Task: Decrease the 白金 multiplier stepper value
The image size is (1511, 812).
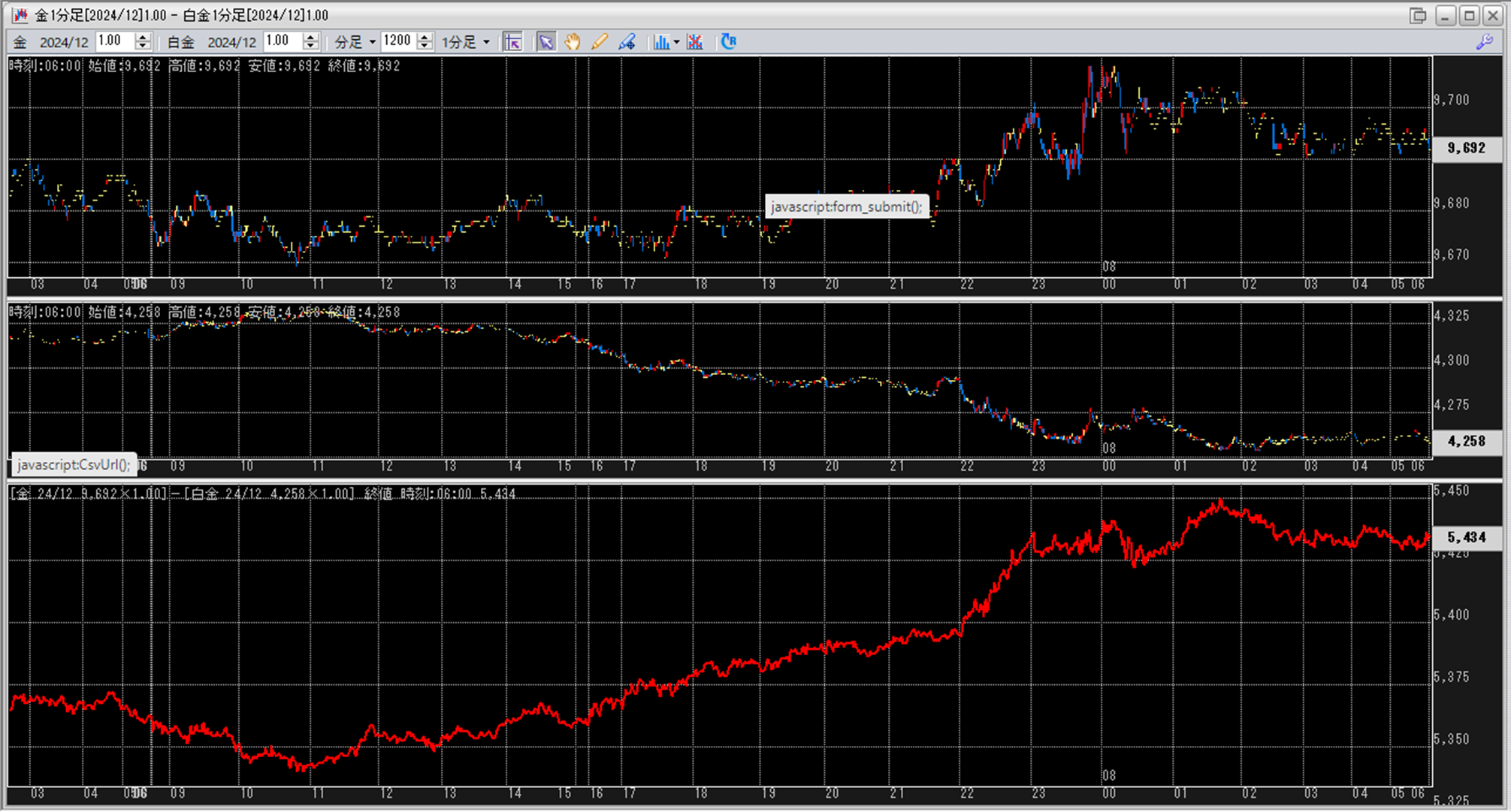Action: tap(311, 47)
